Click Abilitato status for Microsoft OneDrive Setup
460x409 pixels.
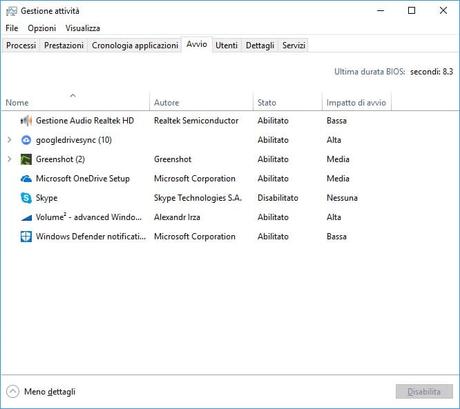point(273,179)
